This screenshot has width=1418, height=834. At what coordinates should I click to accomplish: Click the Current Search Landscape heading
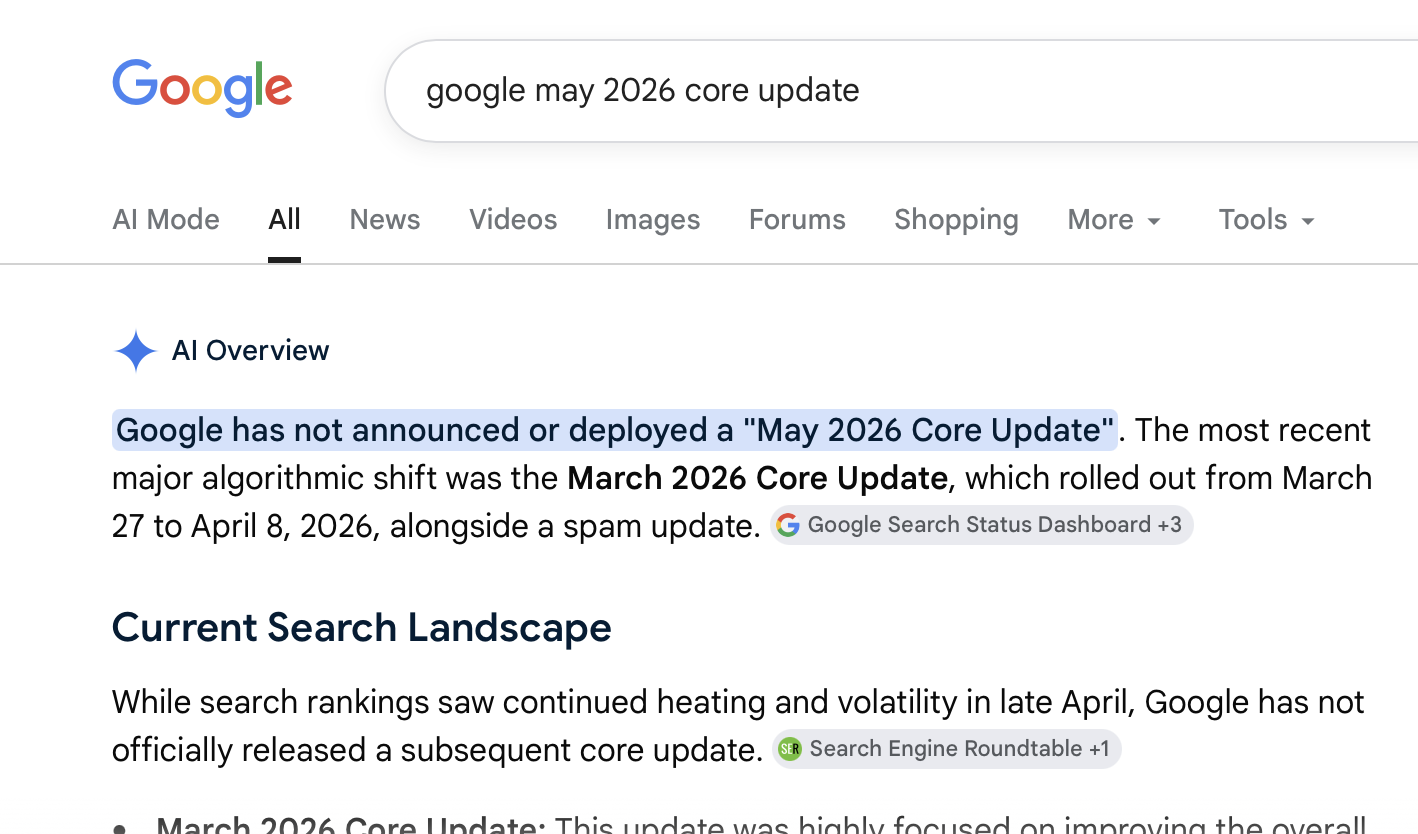coord(362,628)
